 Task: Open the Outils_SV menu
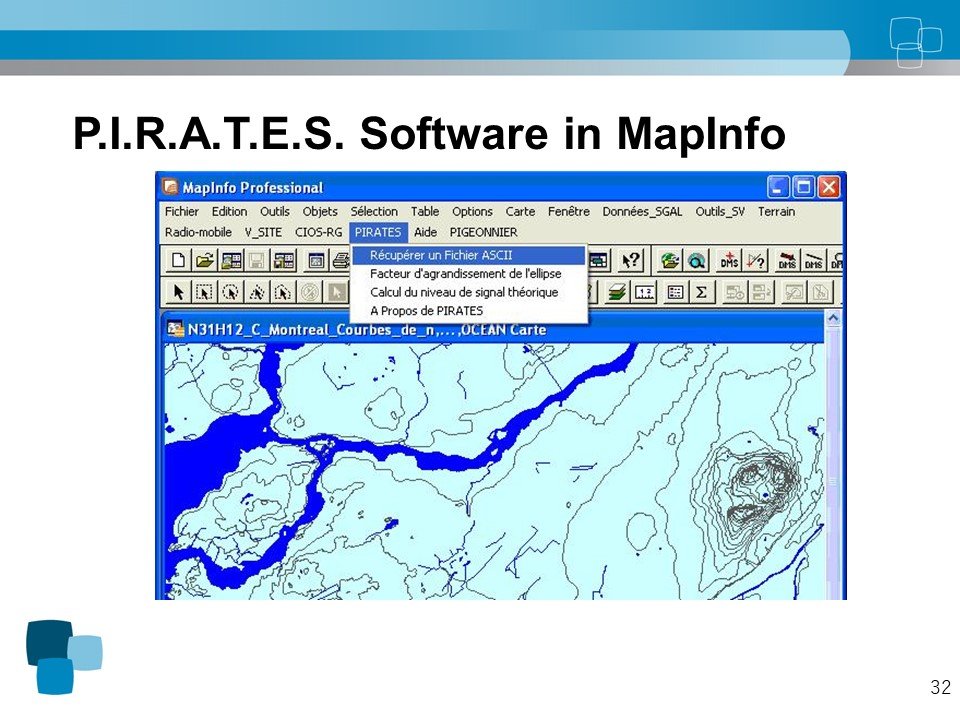click(719, 211)
